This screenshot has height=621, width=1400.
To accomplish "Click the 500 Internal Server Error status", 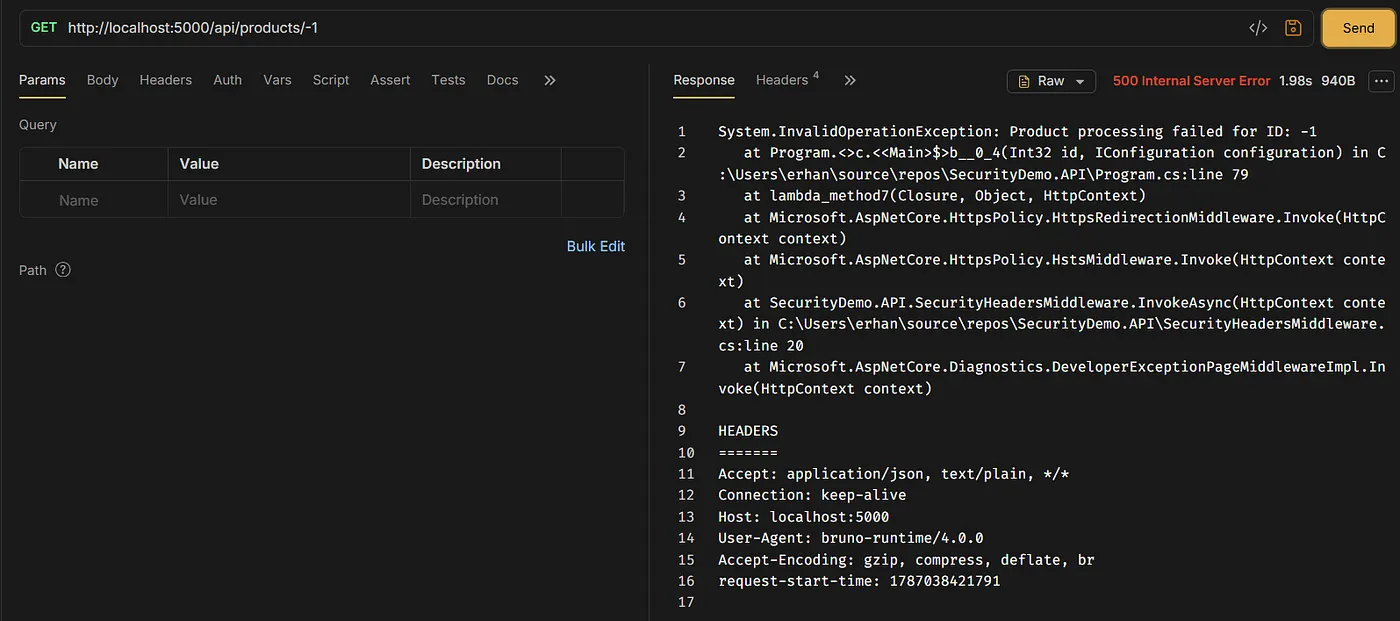I will pos(1191,81).
